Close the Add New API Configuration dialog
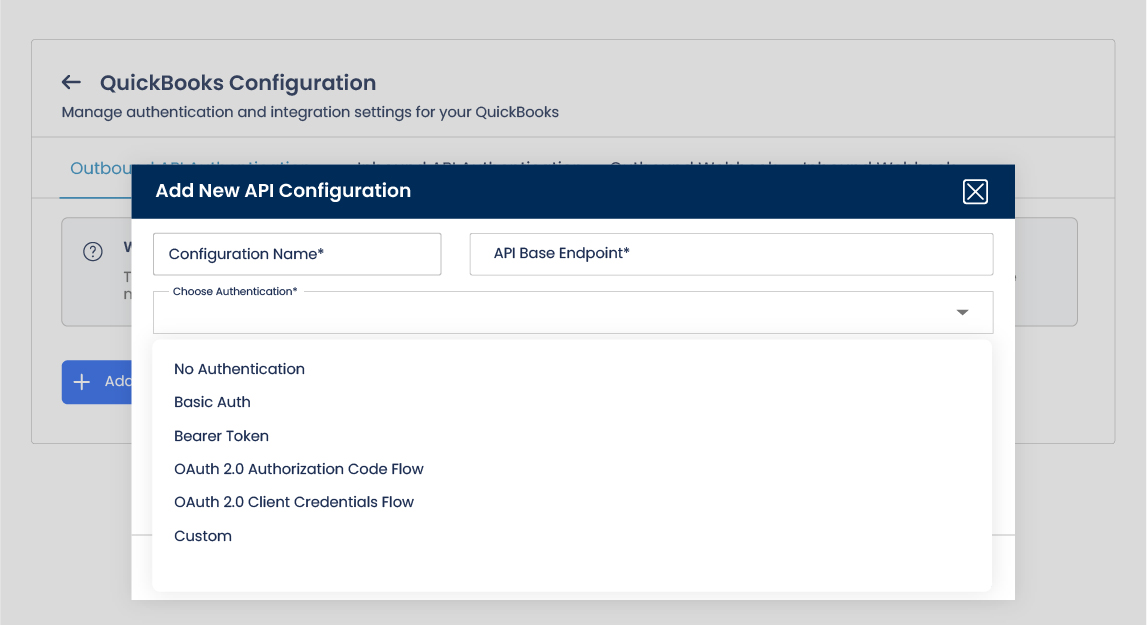The width and height of the screenshot is (1147, 625). click(x=975, y=192)
